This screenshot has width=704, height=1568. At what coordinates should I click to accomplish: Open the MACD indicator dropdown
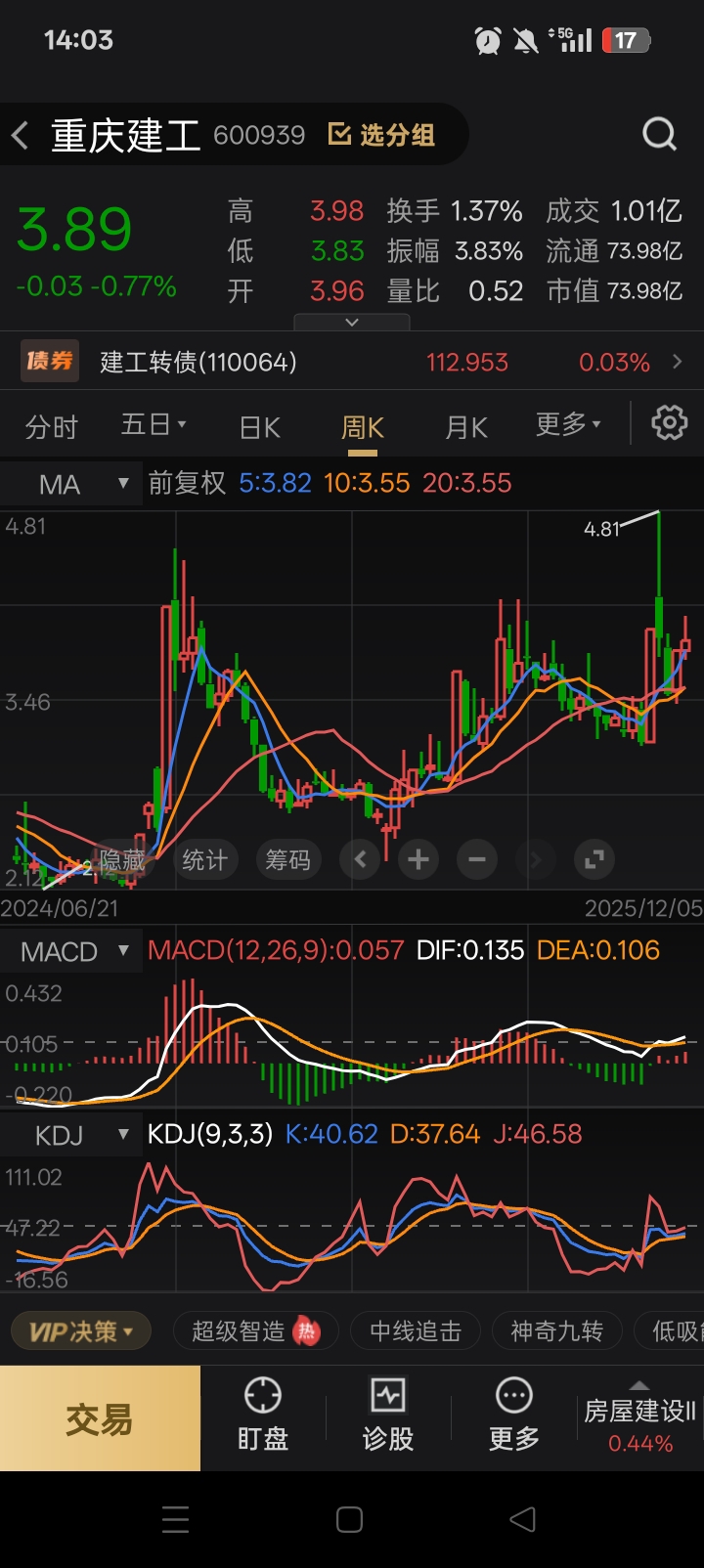pos(69,951)
